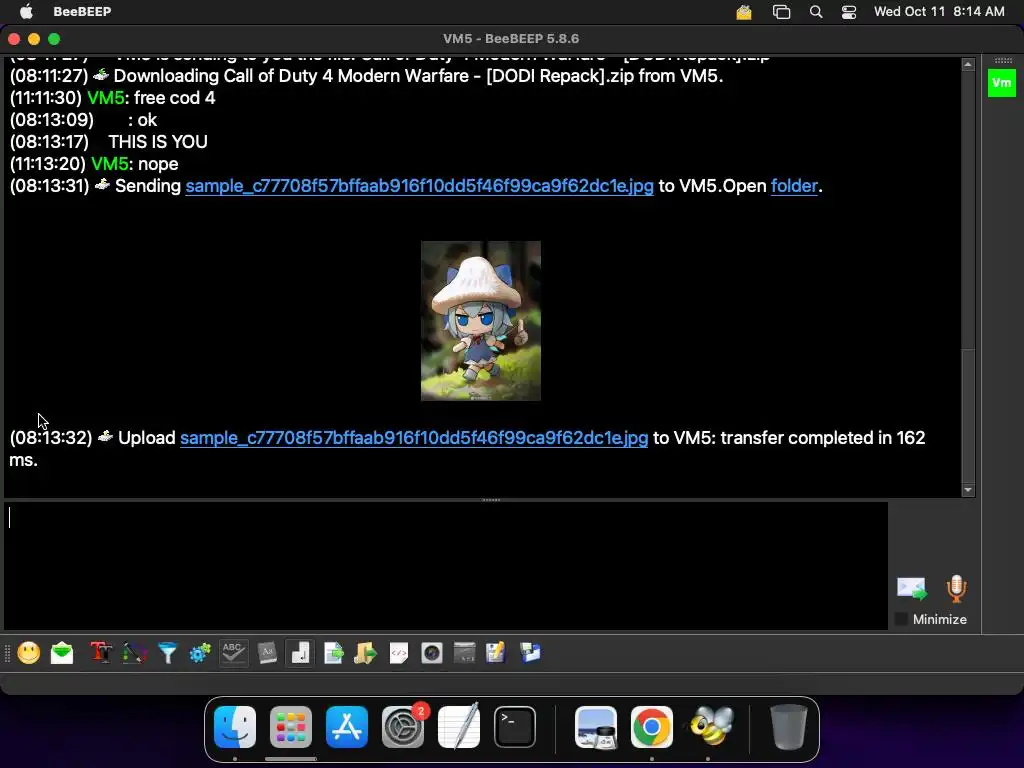
Task: Click the save chat pencil icon
Action: click(496, 652)
